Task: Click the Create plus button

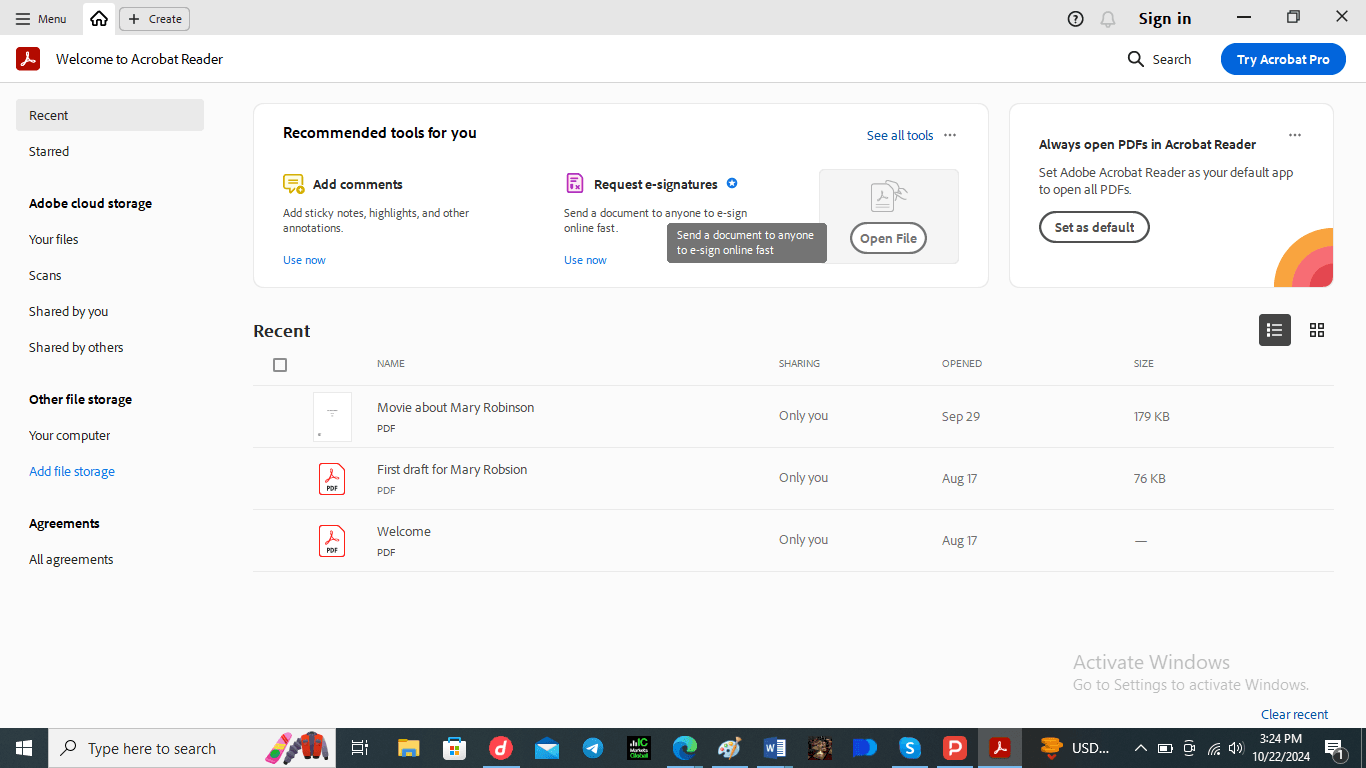Action: click(154, 19)
